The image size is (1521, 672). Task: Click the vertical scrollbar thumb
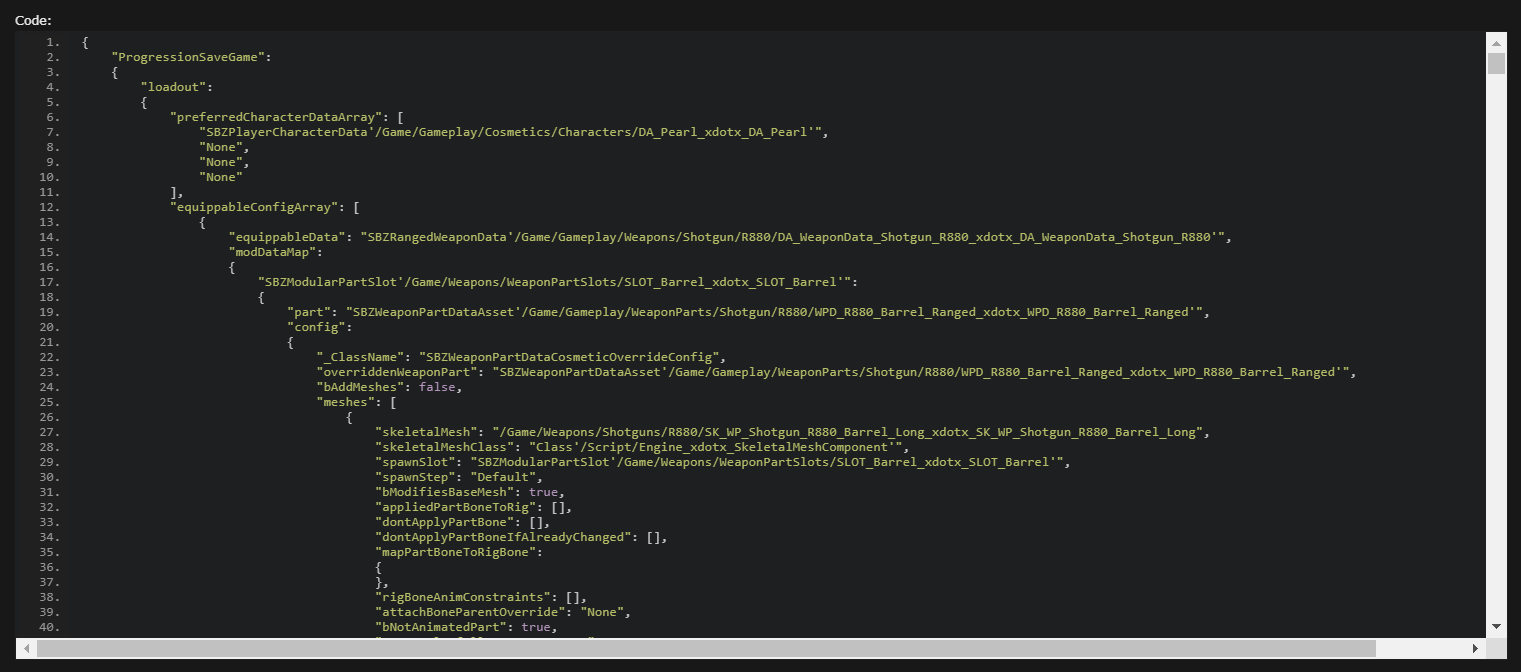click(x=1496, y=64)
